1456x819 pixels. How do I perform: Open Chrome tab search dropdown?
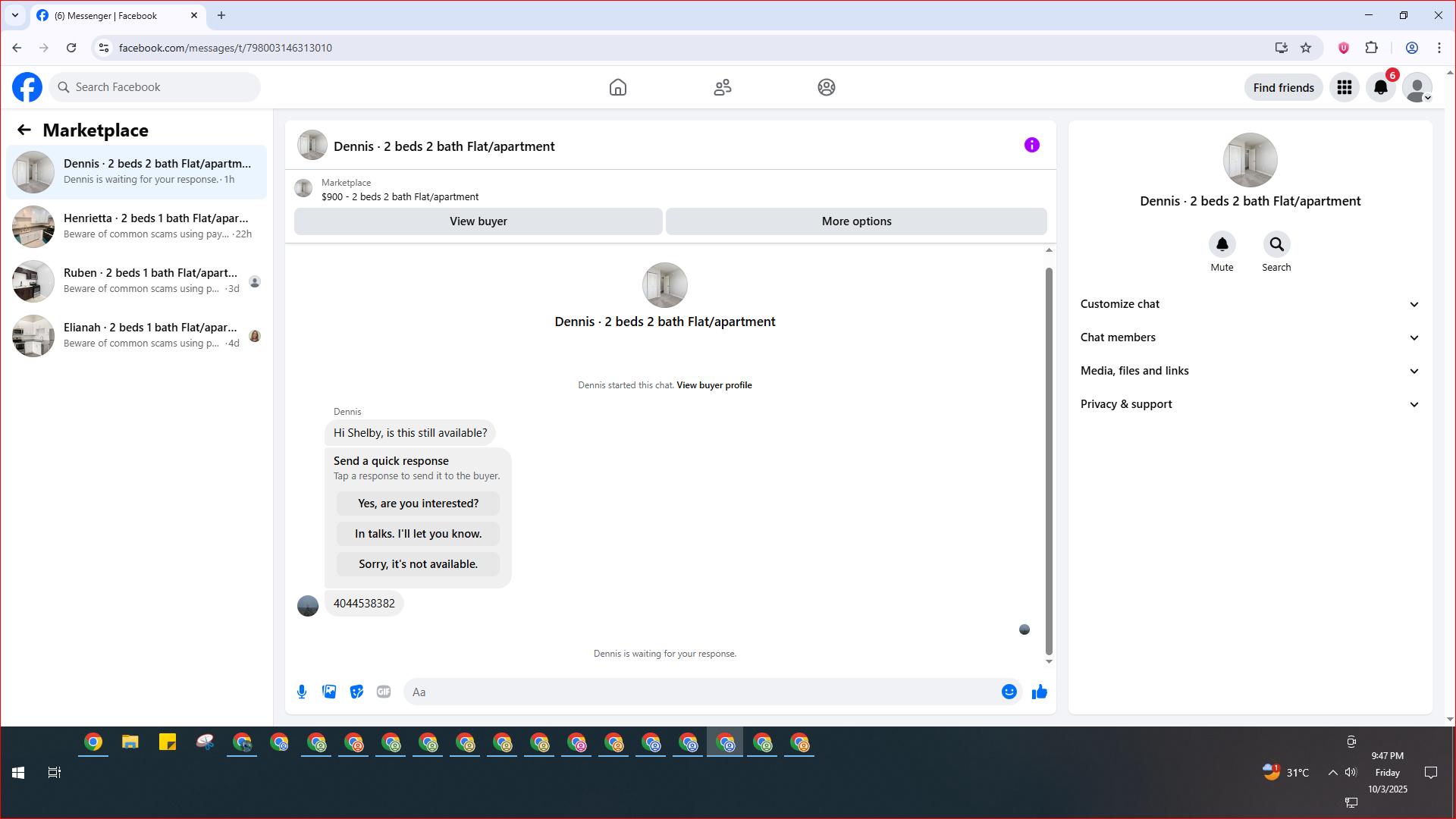coord(15,15)
